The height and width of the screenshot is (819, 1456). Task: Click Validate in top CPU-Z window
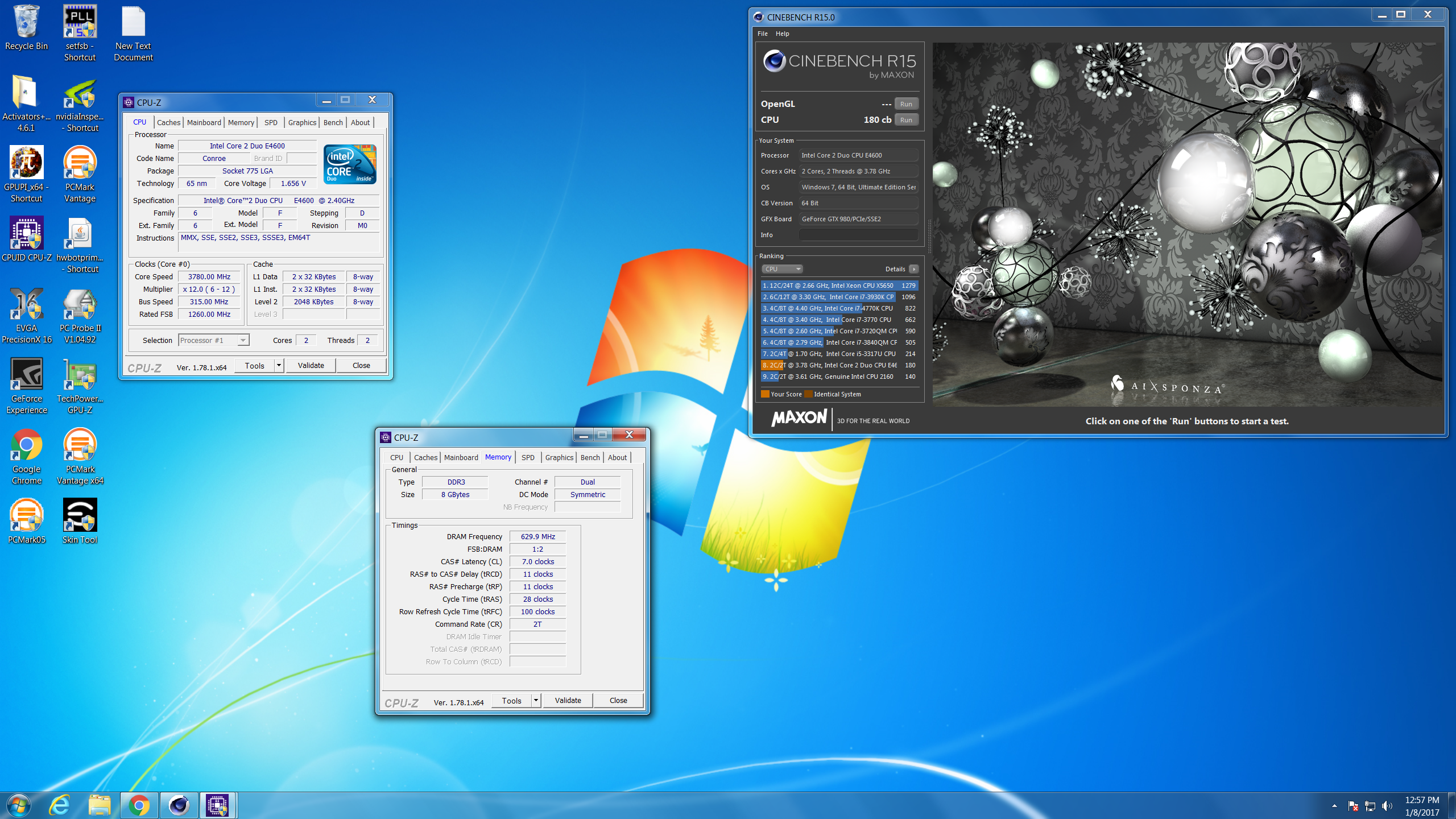[x=311, y=365]
